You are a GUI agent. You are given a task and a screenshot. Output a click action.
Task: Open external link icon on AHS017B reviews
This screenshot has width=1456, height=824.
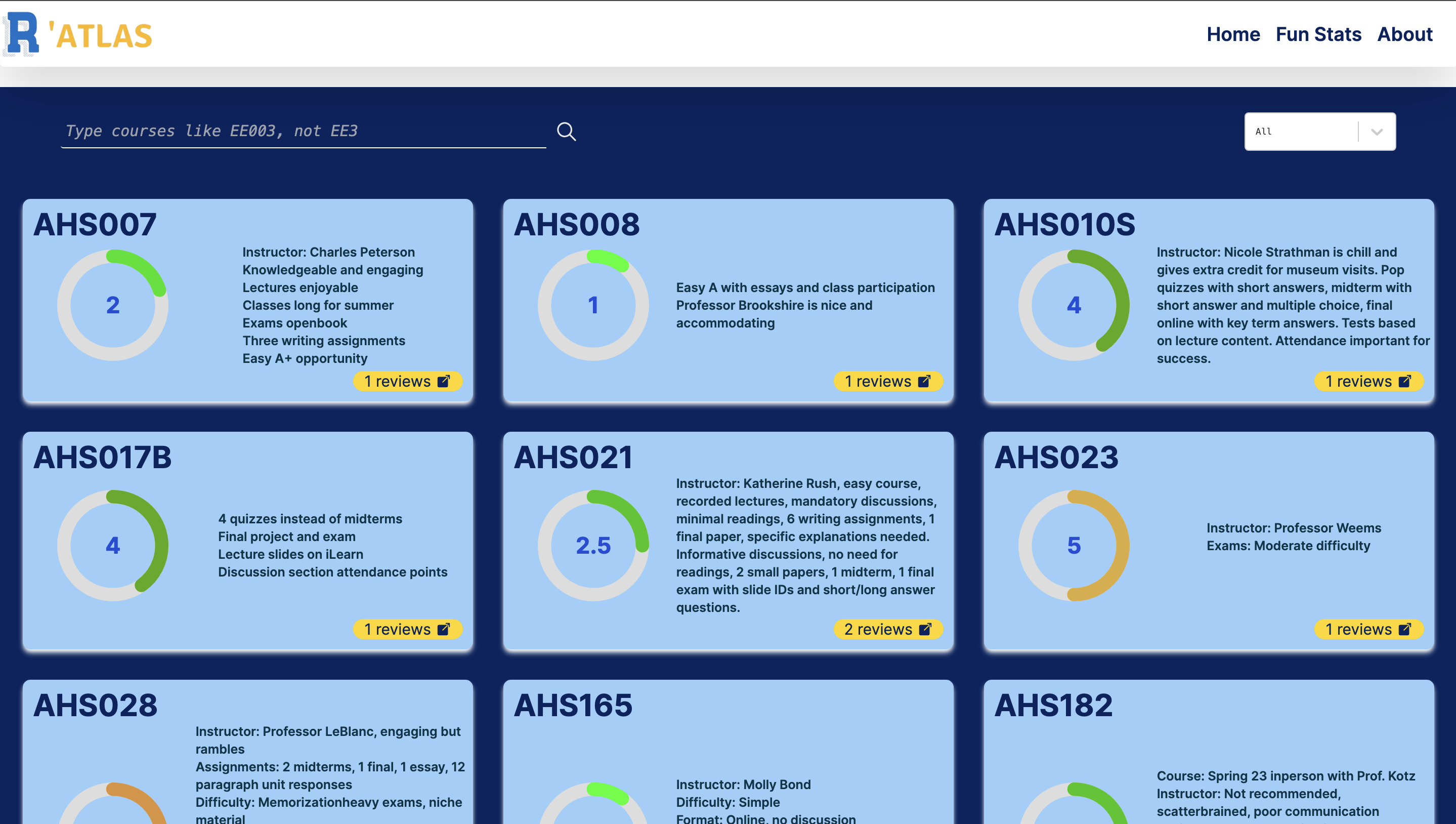click(444, 629)
